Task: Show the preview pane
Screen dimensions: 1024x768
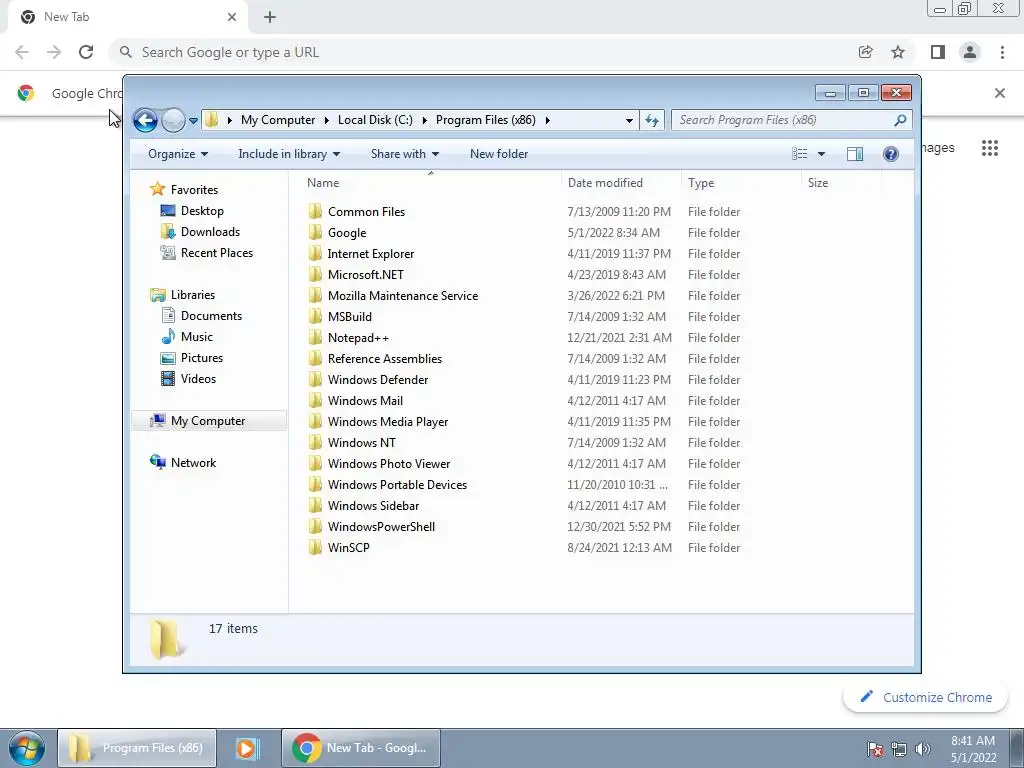Action: point(854,154)
